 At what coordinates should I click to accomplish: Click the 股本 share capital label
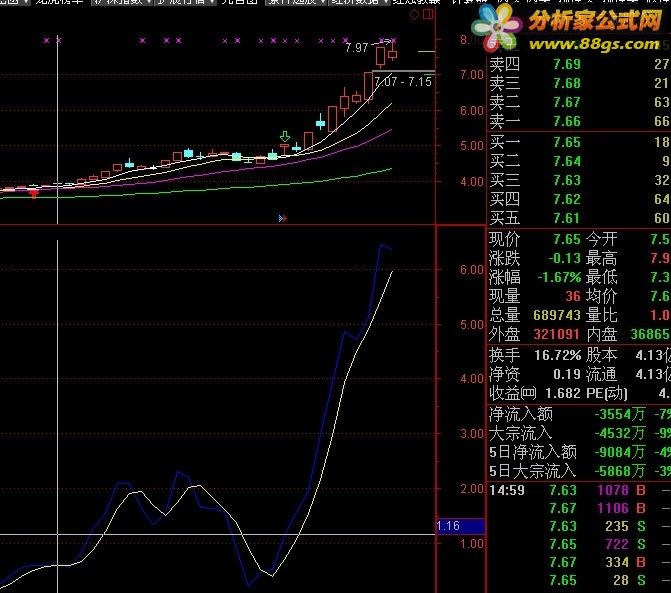coord(601,355)
